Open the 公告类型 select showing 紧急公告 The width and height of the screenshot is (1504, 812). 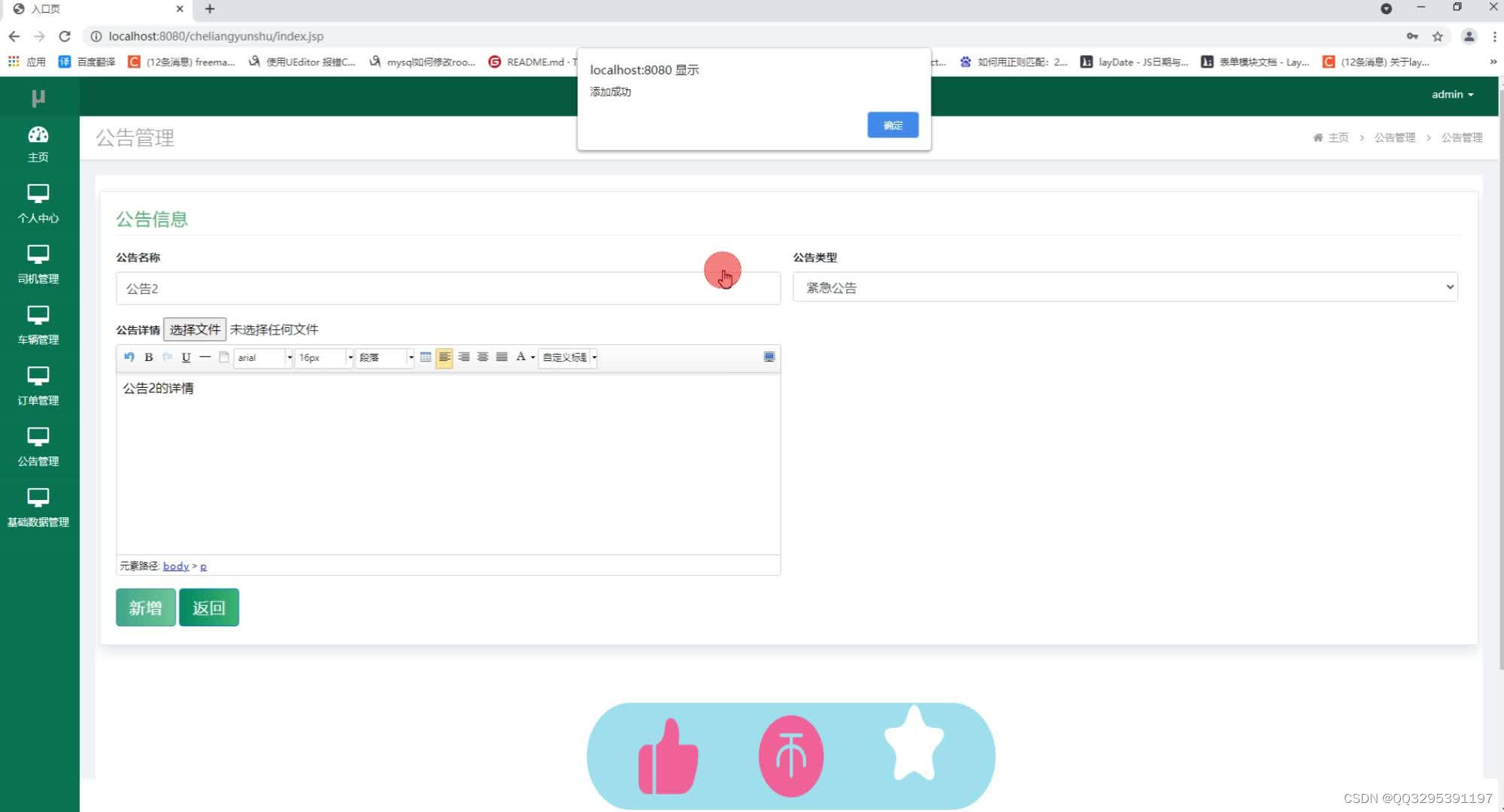point(1125,287)
